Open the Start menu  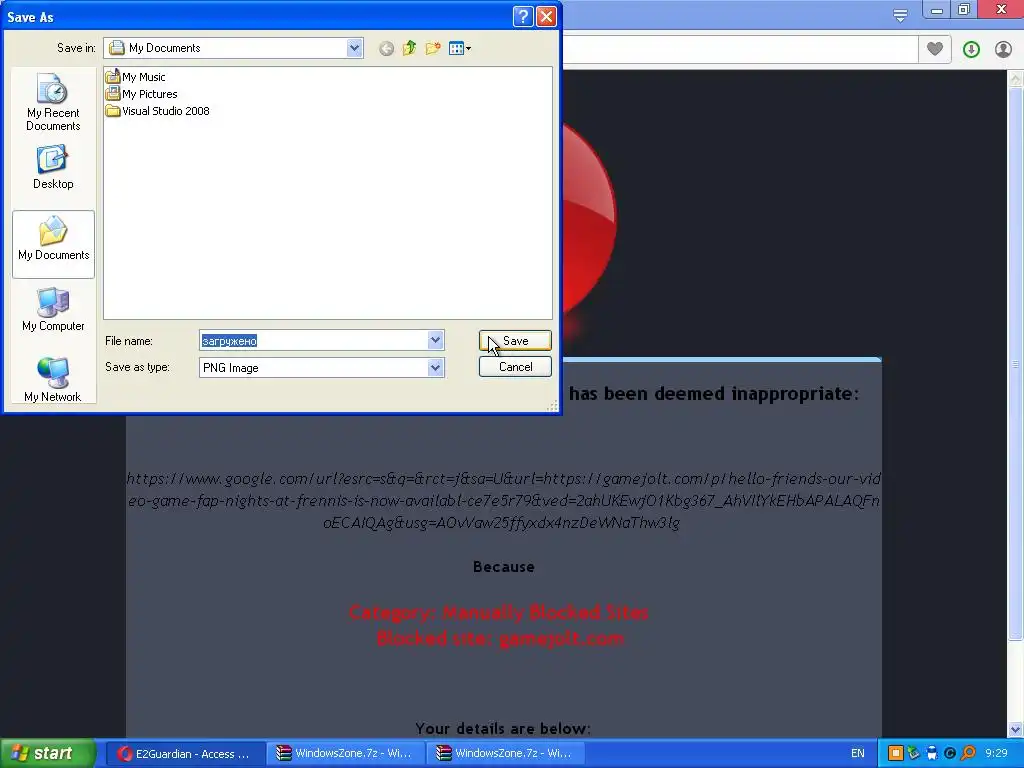click(x=48, y=754)
